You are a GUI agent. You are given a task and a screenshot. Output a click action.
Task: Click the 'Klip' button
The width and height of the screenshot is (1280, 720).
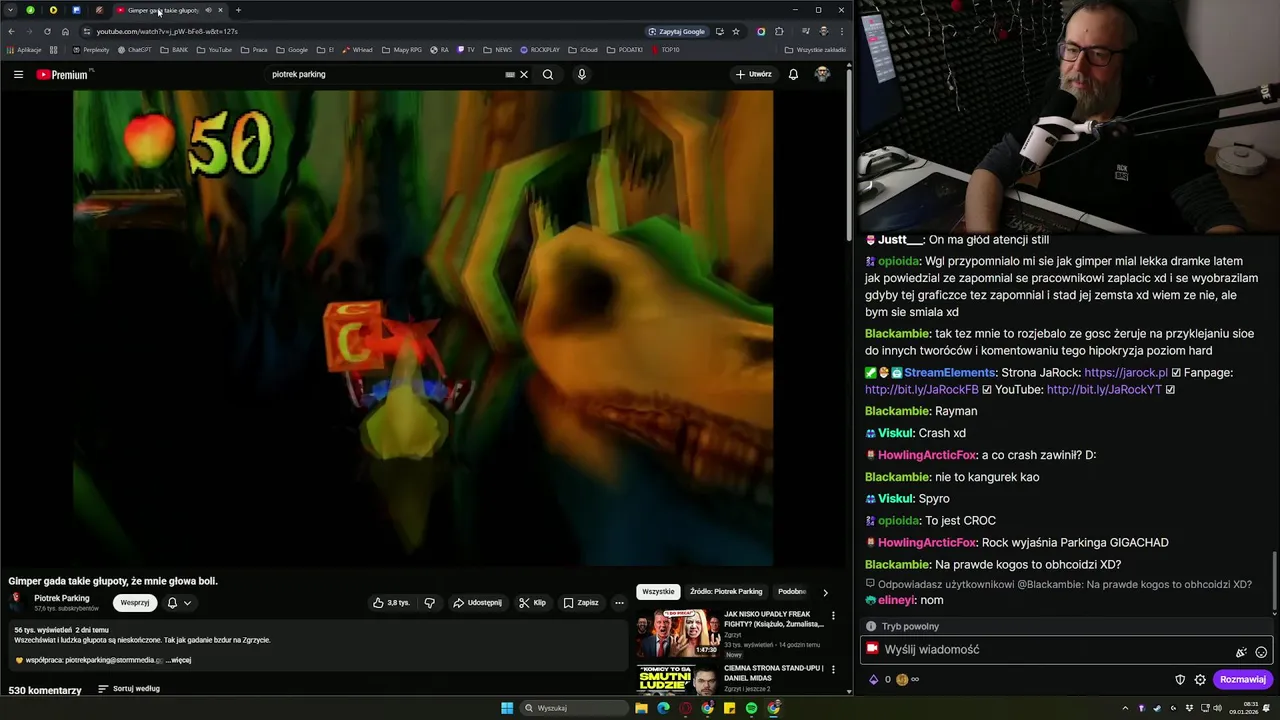532,603
